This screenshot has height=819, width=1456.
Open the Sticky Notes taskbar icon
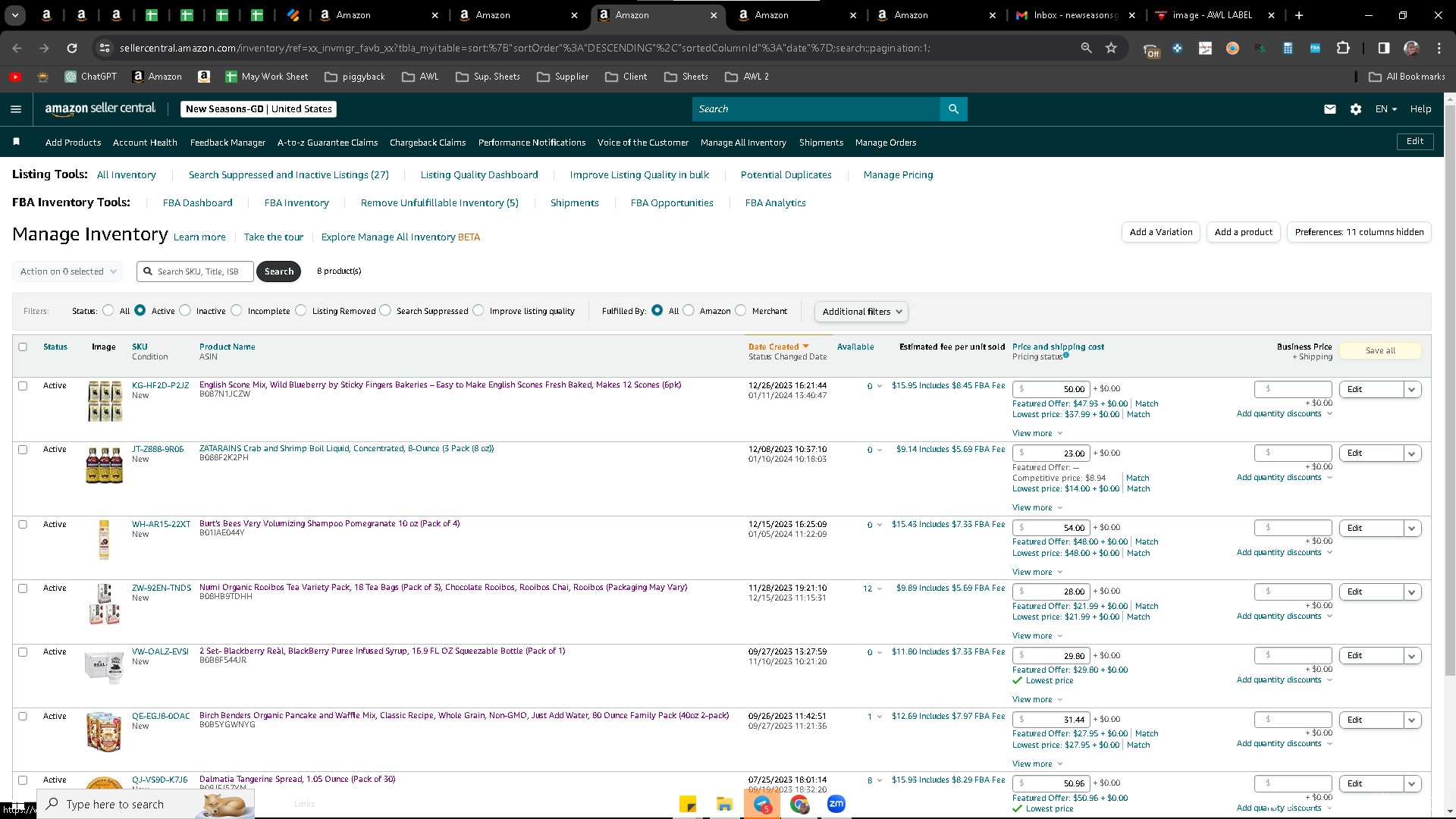click(x=688, y=804)
